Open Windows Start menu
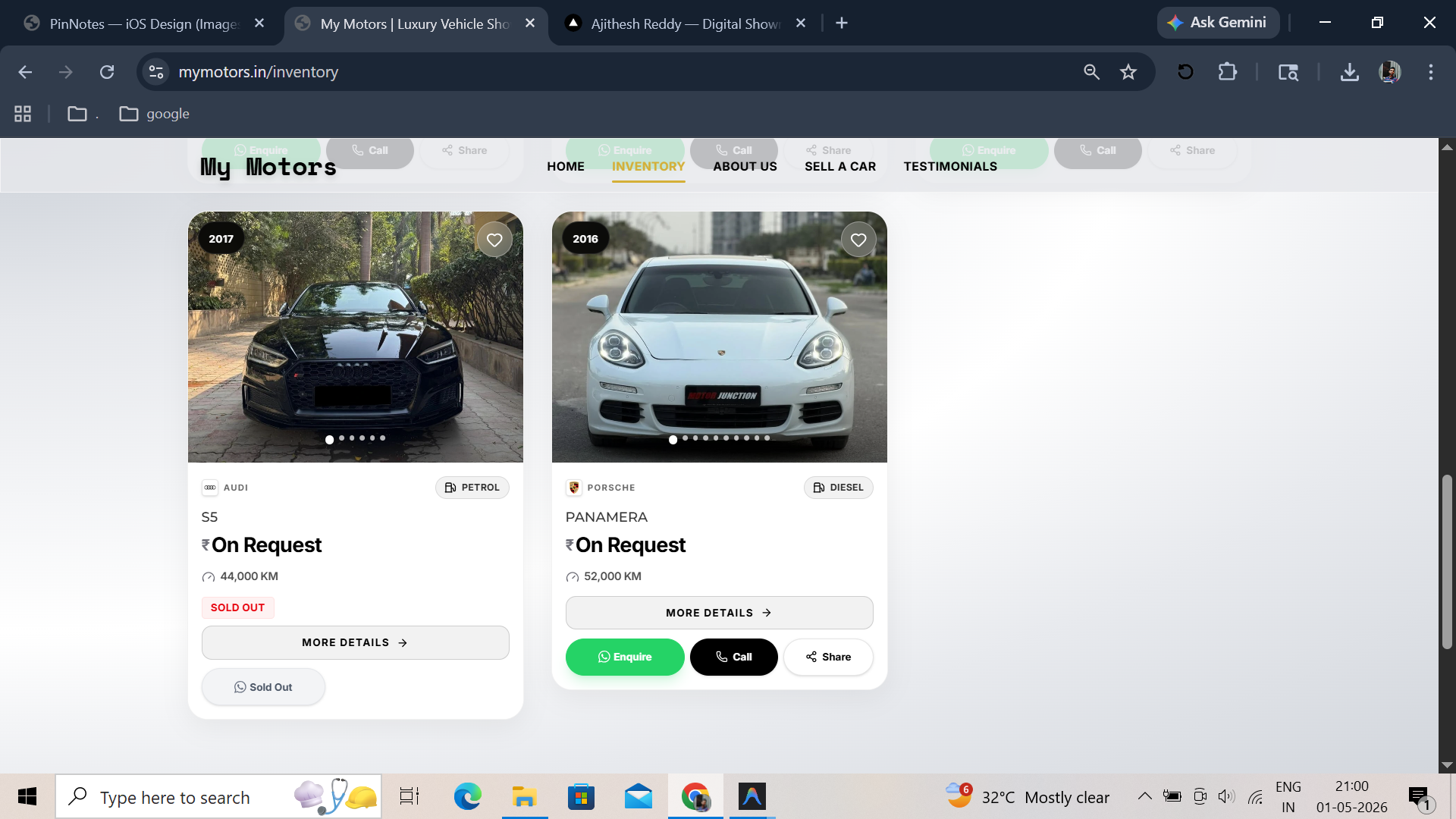This screenshot has width=1456, height=819. (27, 796)
